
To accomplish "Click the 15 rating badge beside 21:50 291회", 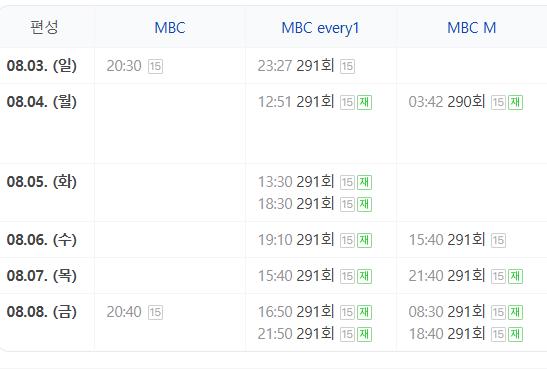I will (x=347, y=334).
